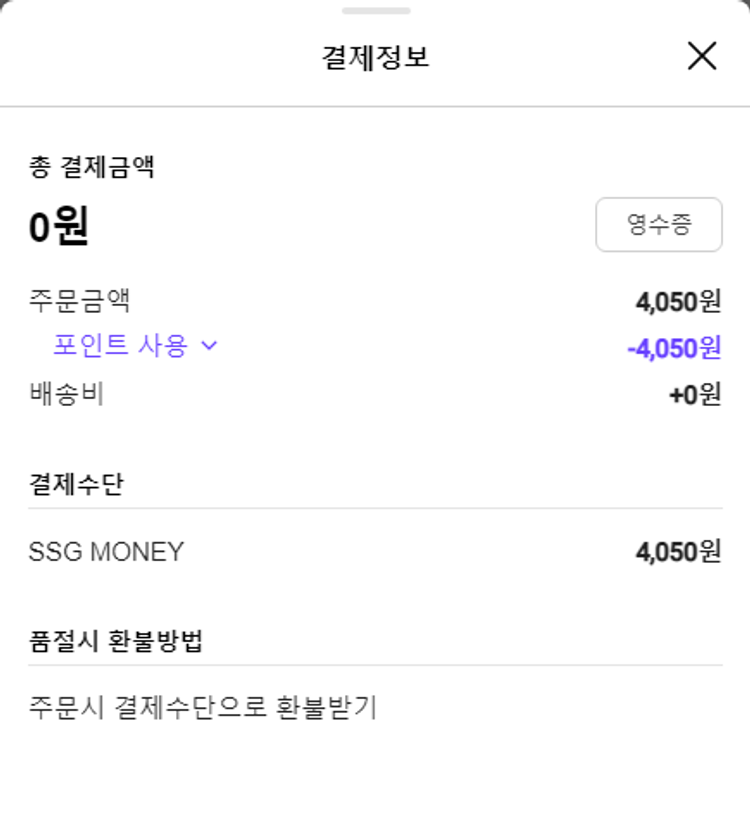Click the SSG MONEY payment method
750x828 pixels.
(106, 551)
